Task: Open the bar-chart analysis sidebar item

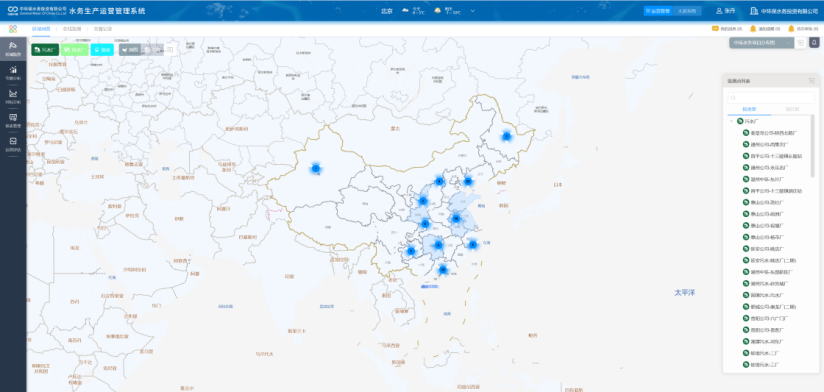Action: (x=13, y=73)
